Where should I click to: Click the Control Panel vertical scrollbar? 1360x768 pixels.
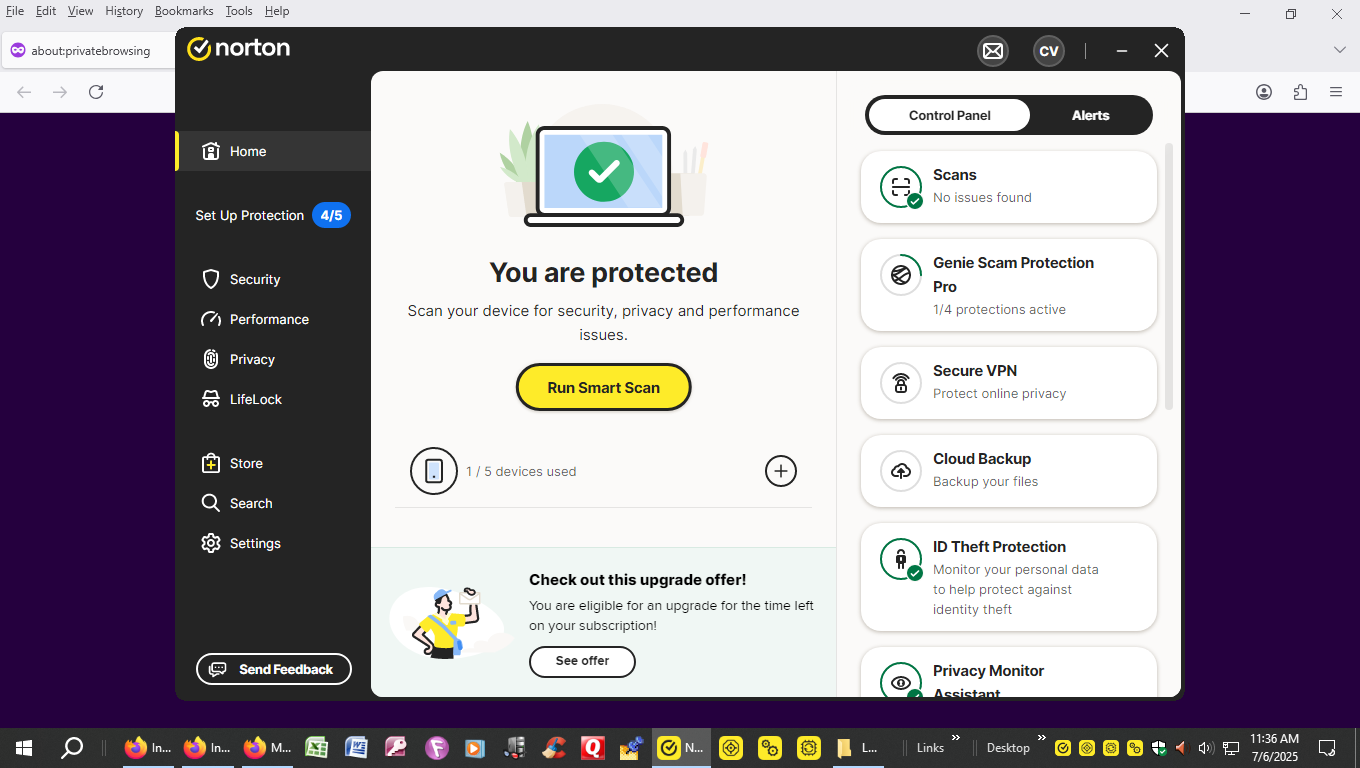tap(1169, 277)
